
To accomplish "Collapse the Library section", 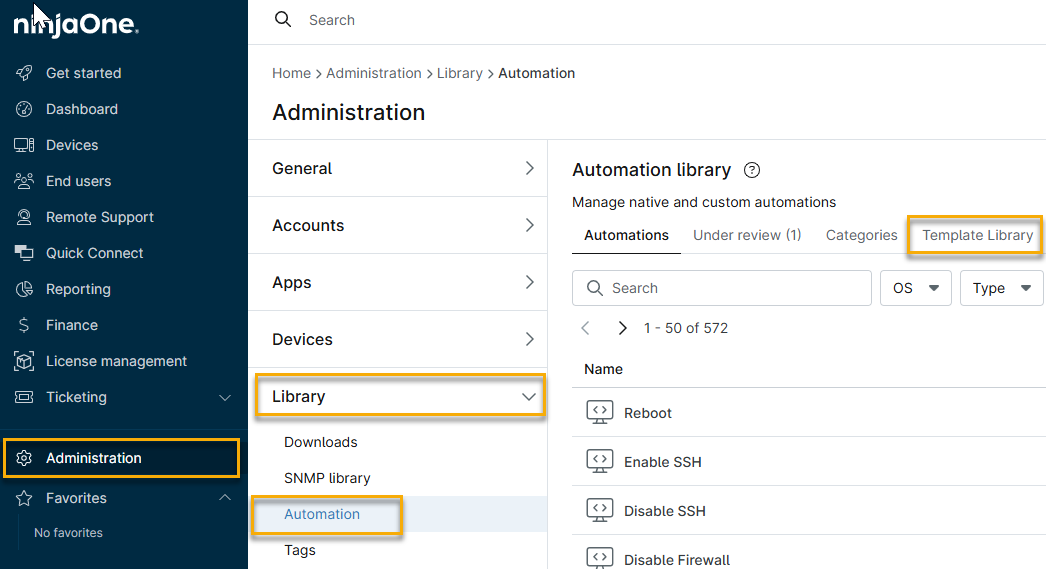I will 529,397.
